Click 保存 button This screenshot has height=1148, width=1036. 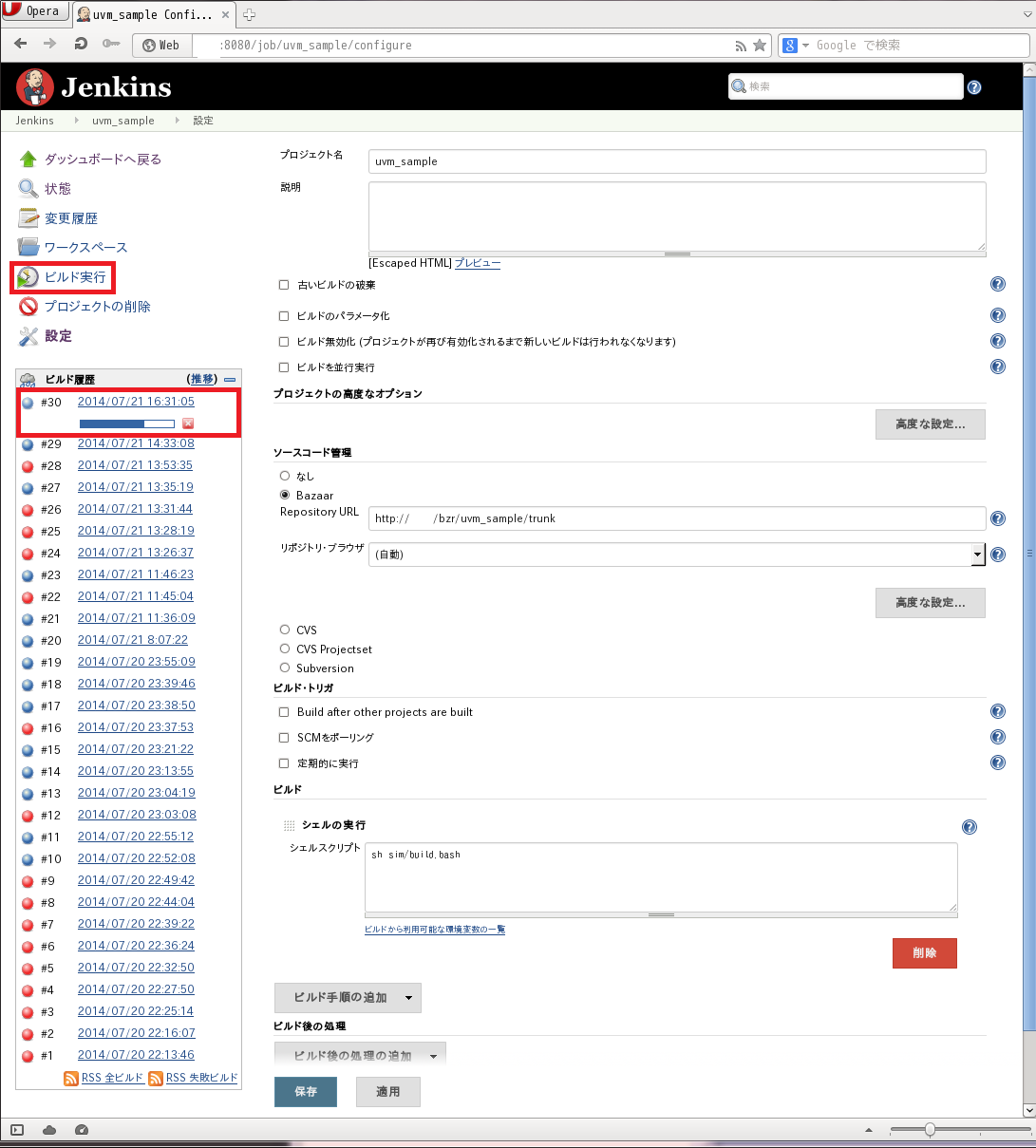point(306,1092)
